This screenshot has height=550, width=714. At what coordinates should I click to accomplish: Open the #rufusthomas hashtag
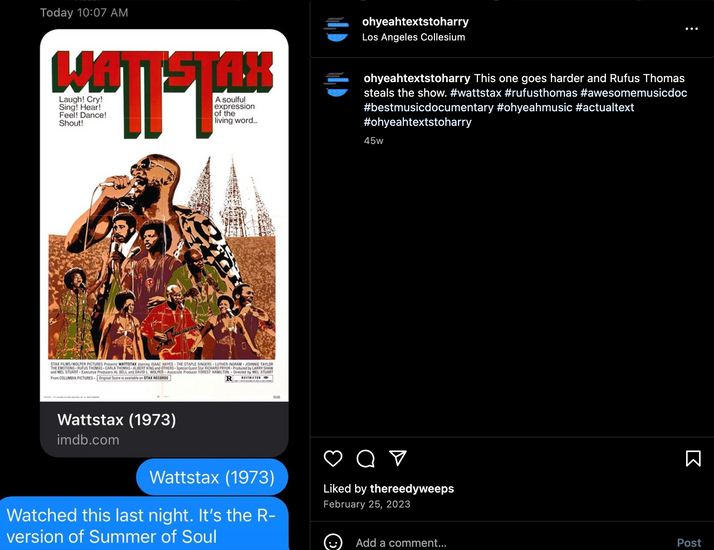[x=541, y=93]
